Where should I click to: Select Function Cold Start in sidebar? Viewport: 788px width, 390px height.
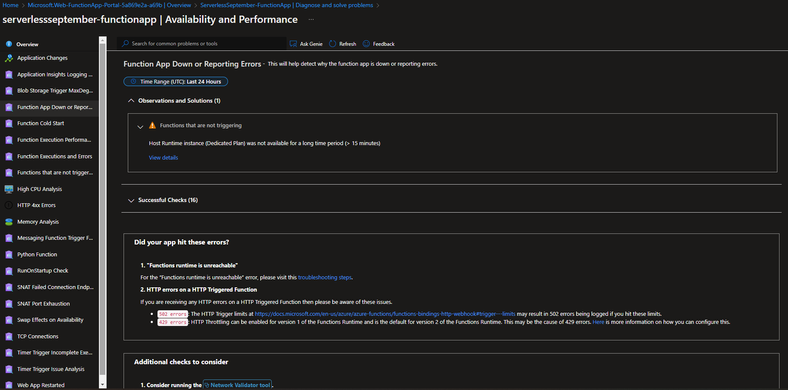41,123
